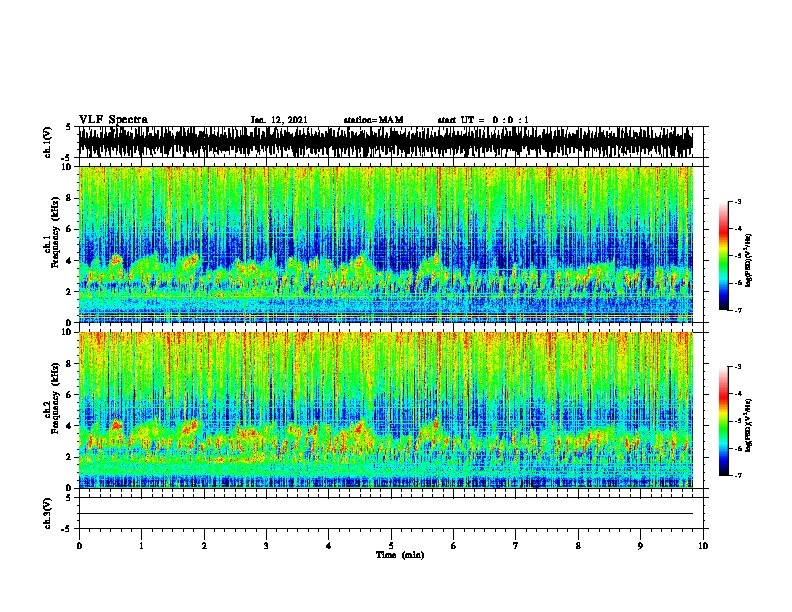Click the "-7" value on ch.2 color bar
The height and width of the screenshot is (612, 792).
pos(738,475)
